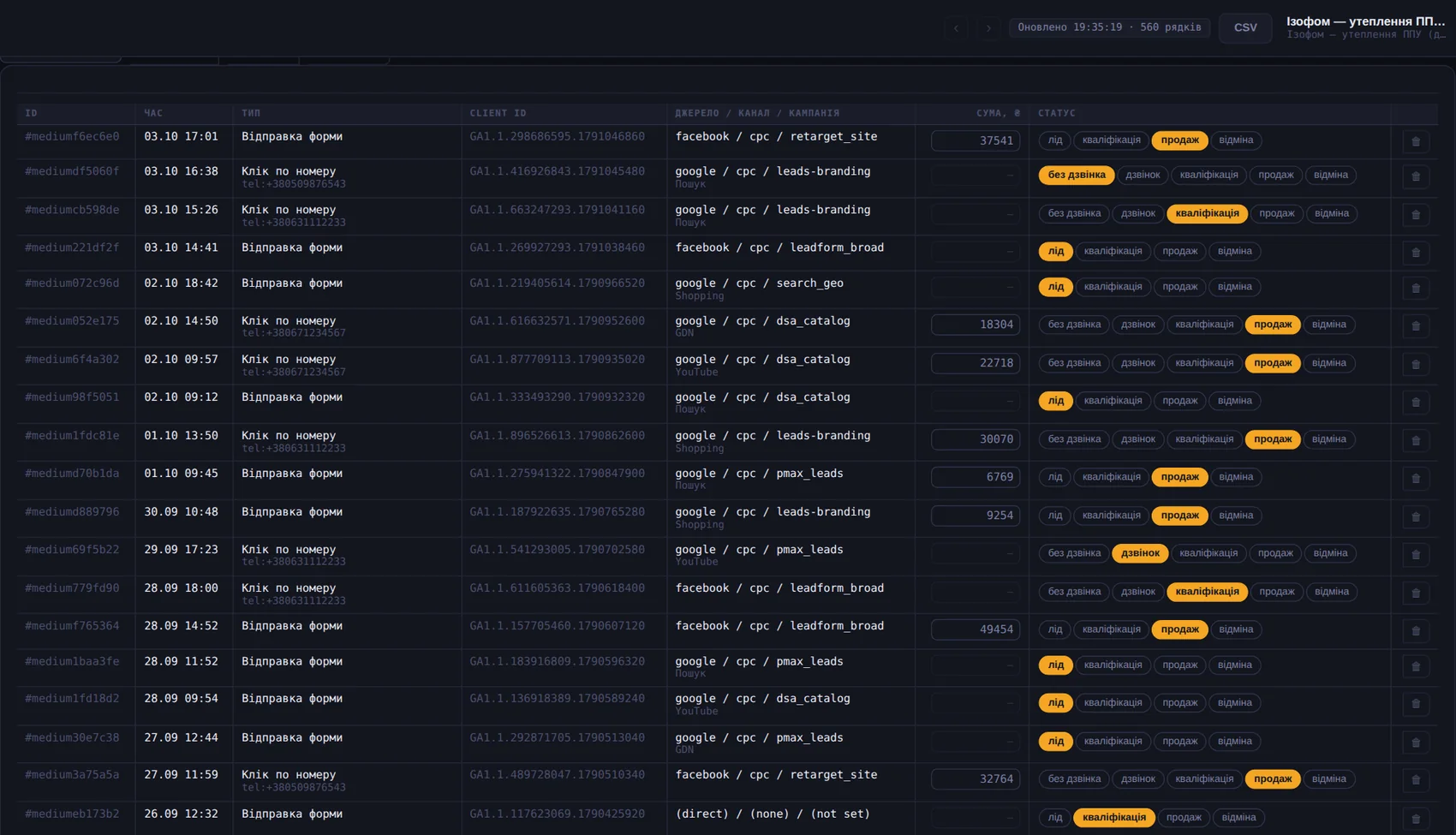Viewport: 1456px width, 835px height.
Task: Delete row #medium1fdc81e with trash icon
Action: pyautogui.click(x=1416, y=441)
